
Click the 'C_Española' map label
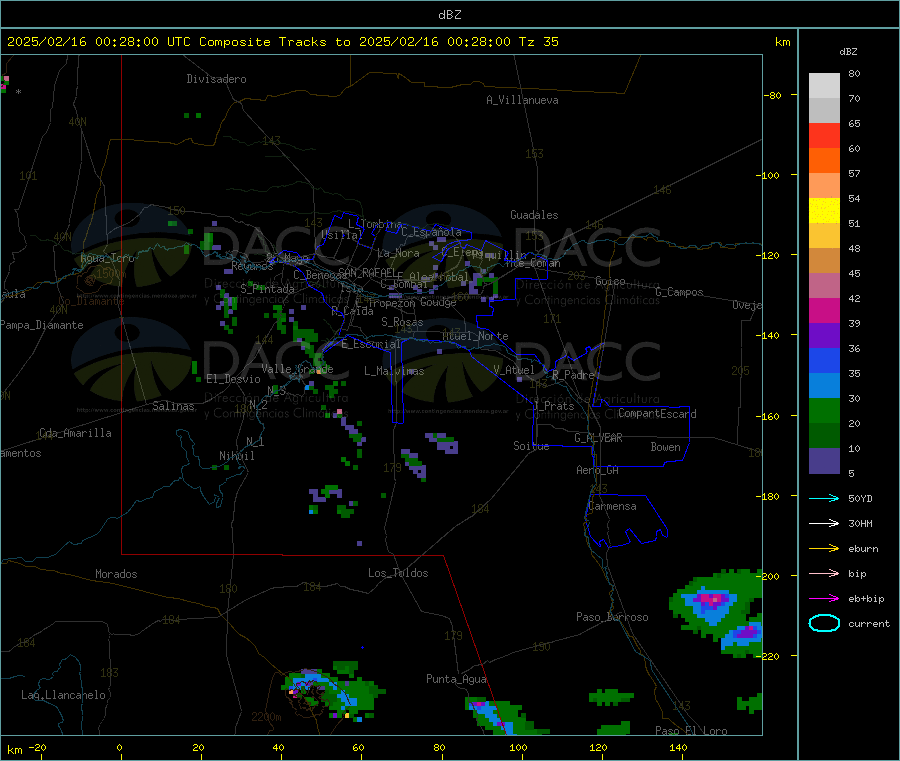pyautogui.click(x=432, y=232)
